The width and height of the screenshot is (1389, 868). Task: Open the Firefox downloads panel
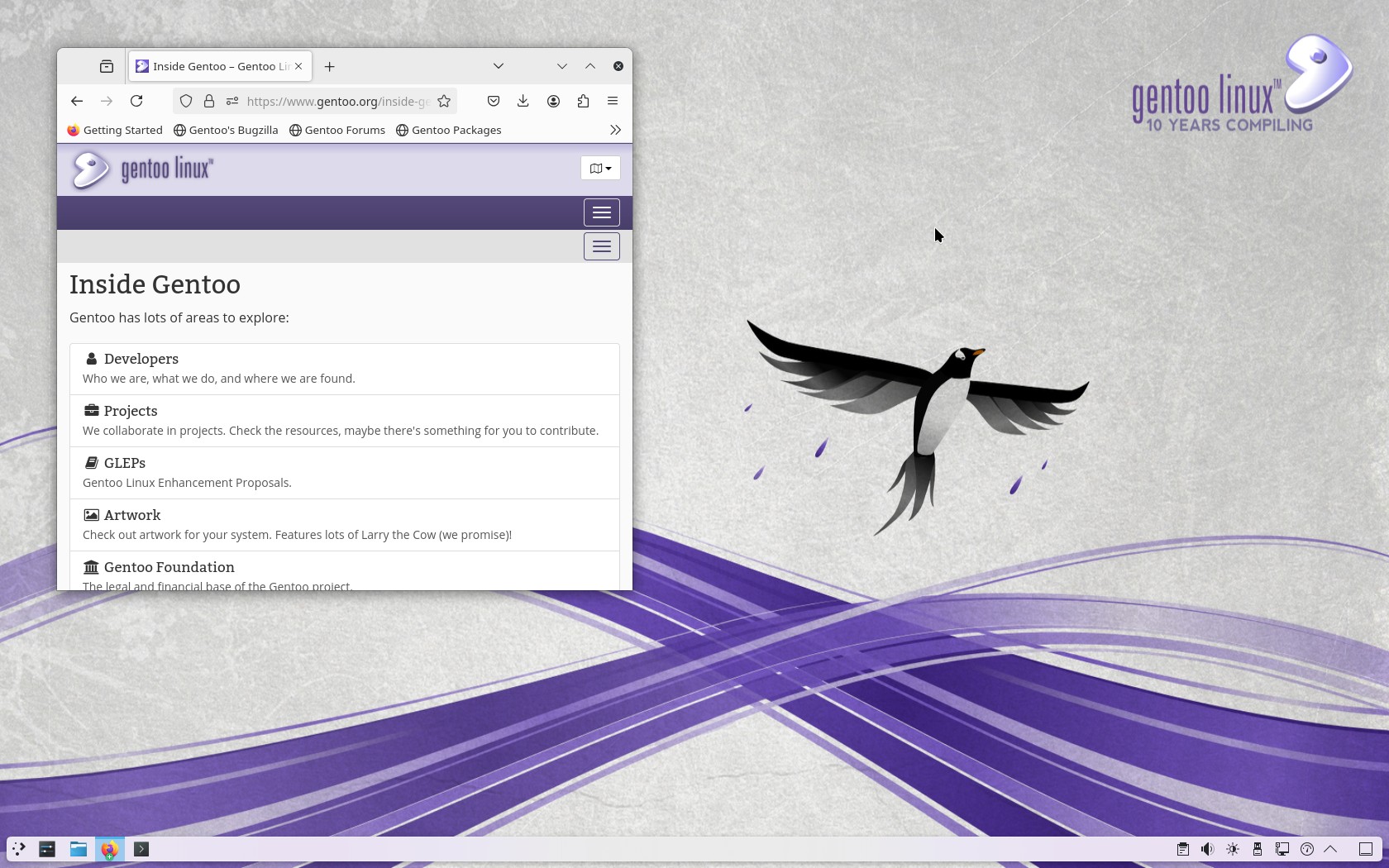click(x=523, y=101)
